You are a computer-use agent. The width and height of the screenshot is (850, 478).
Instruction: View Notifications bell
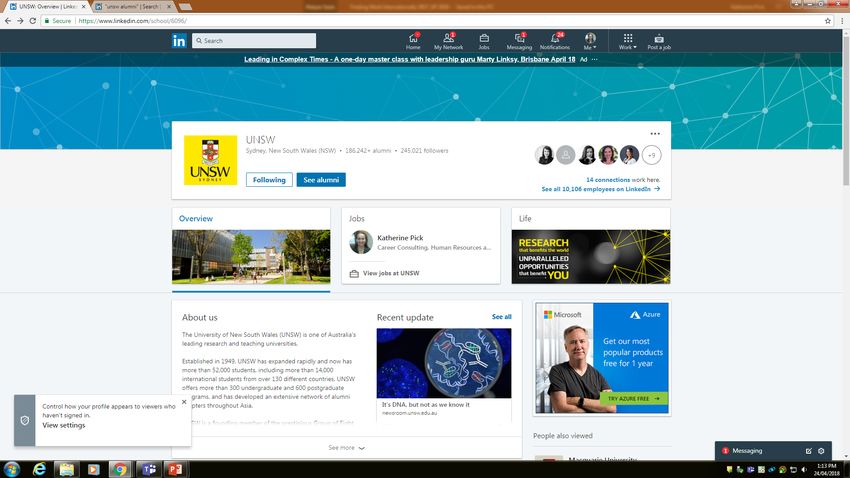pyautogui.click(x=555, y=41)
